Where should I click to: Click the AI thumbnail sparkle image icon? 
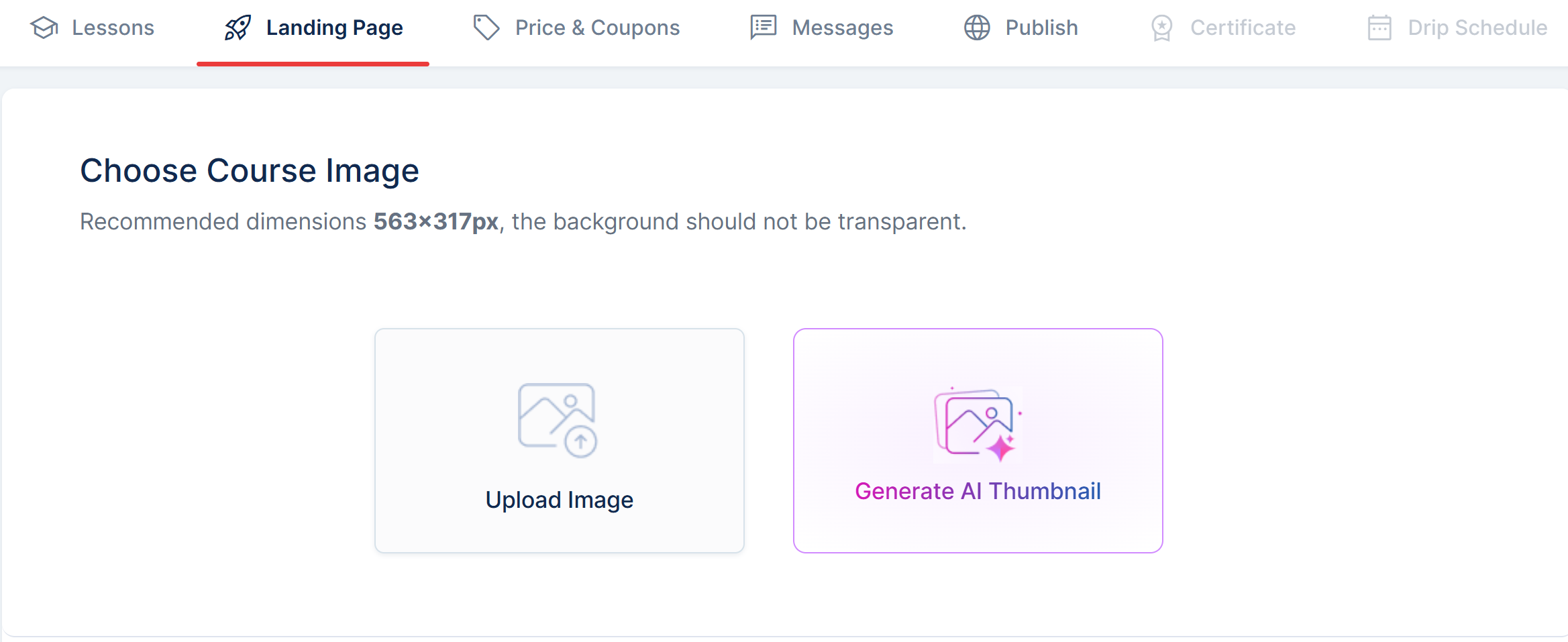point(978,425)
